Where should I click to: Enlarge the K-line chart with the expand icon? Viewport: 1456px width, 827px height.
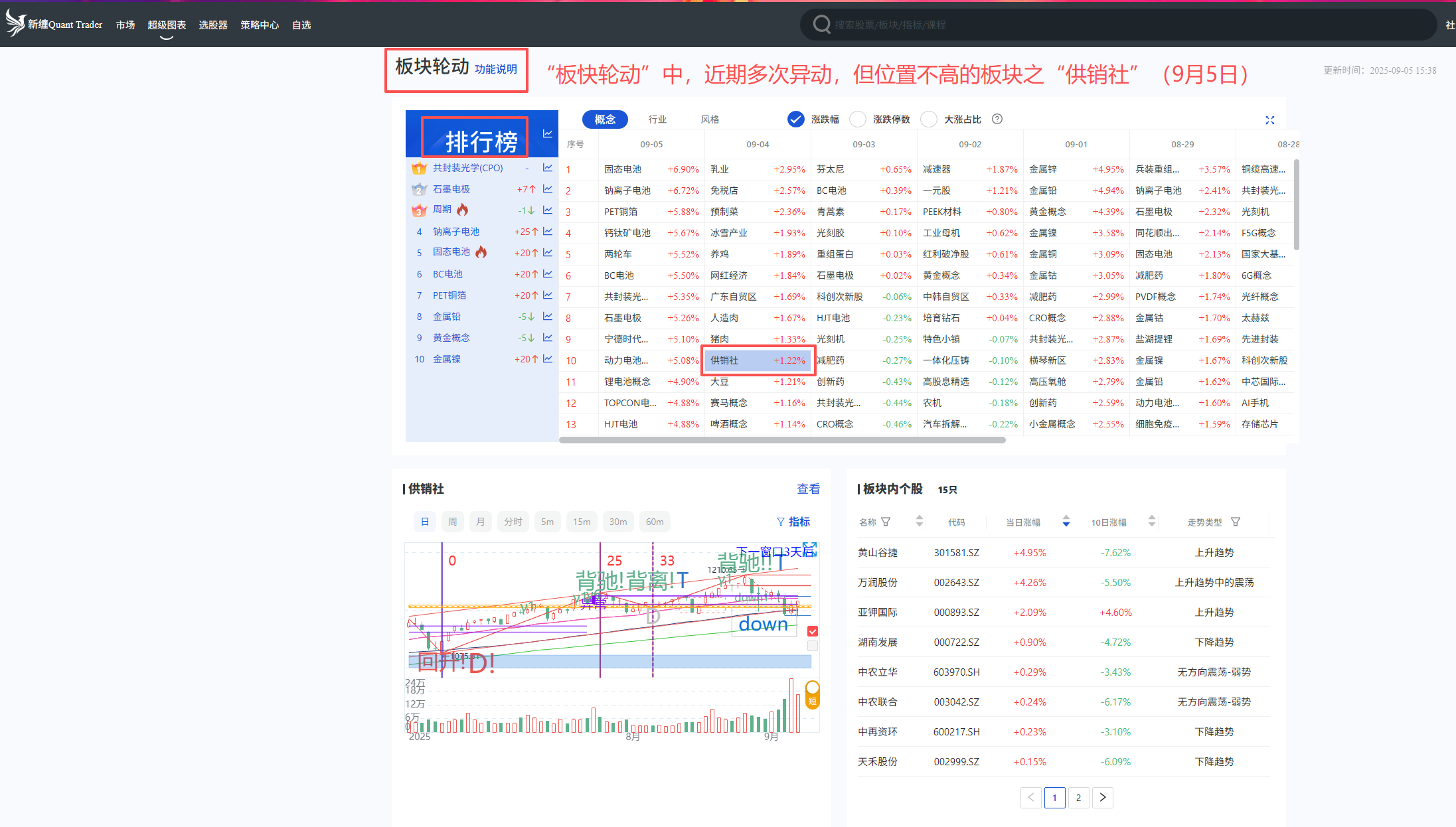[809, 550]
